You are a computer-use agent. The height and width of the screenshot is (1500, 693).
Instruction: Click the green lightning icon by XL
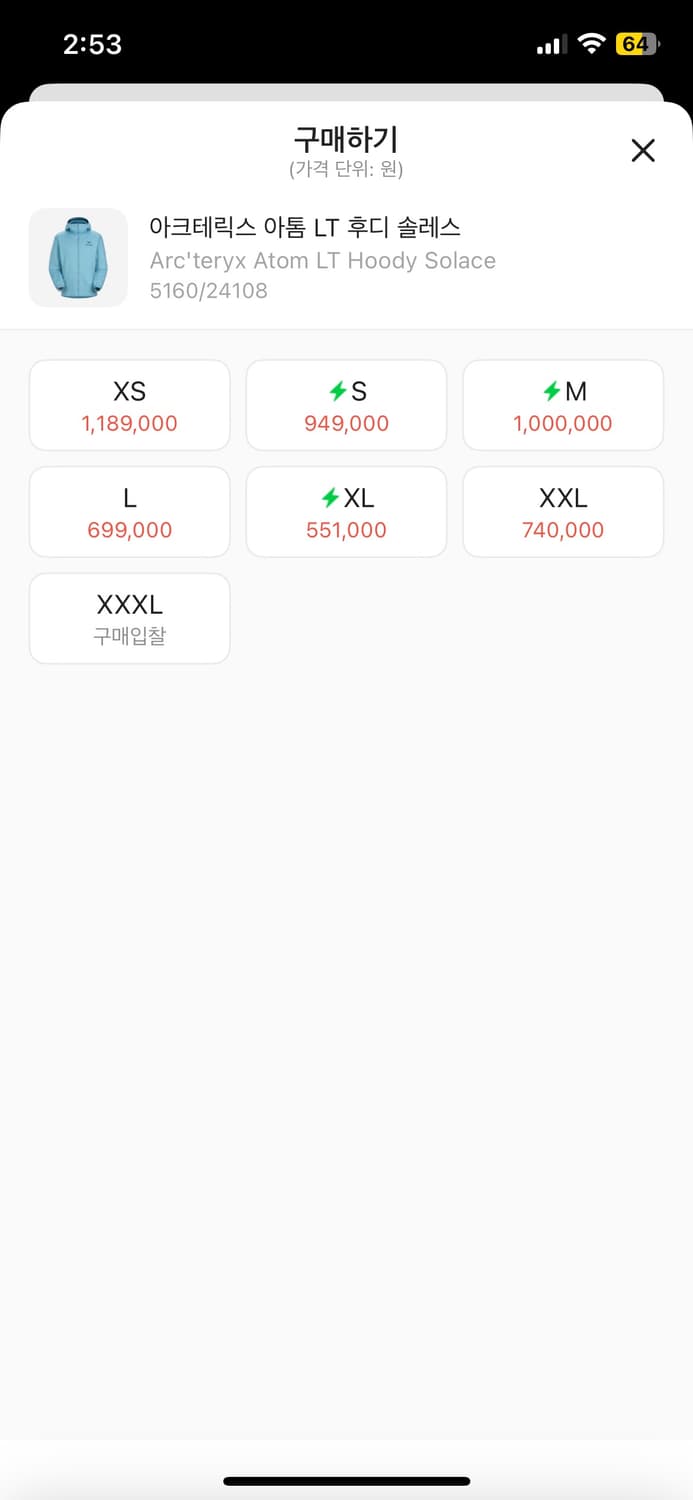point(330,498)
